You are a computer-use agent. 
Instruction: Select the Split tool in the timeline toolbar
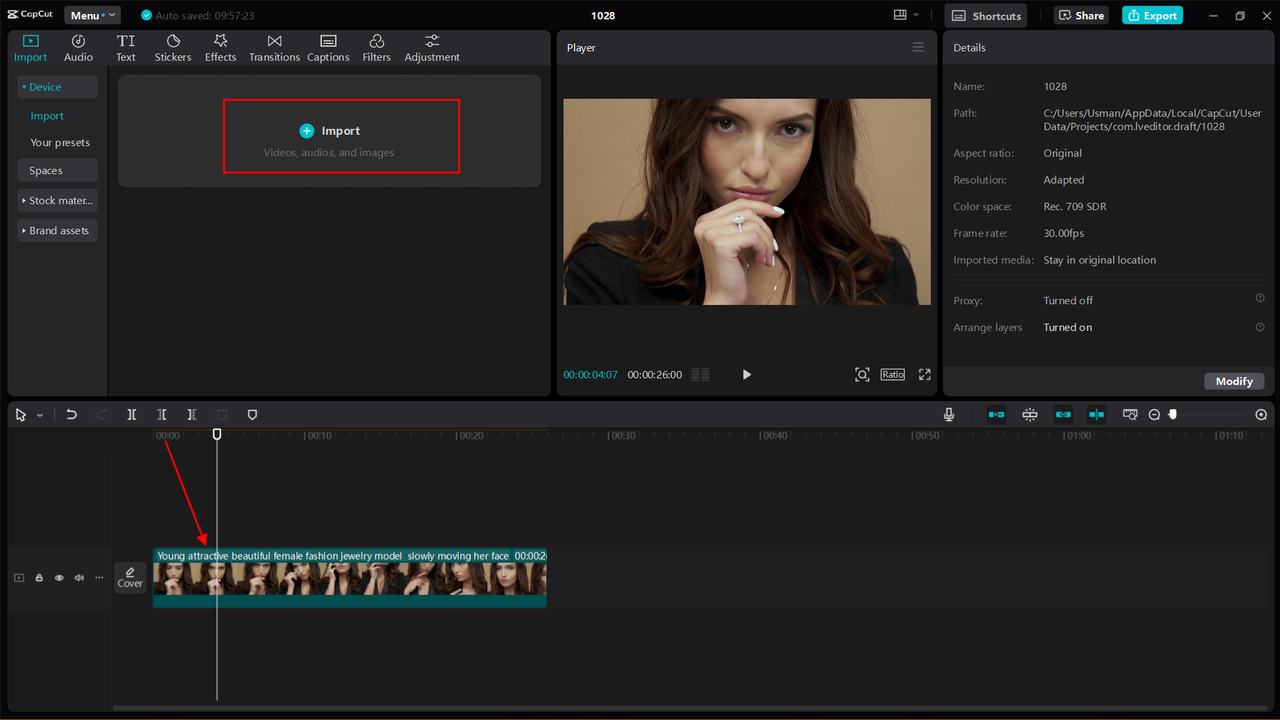coord(131,414)
